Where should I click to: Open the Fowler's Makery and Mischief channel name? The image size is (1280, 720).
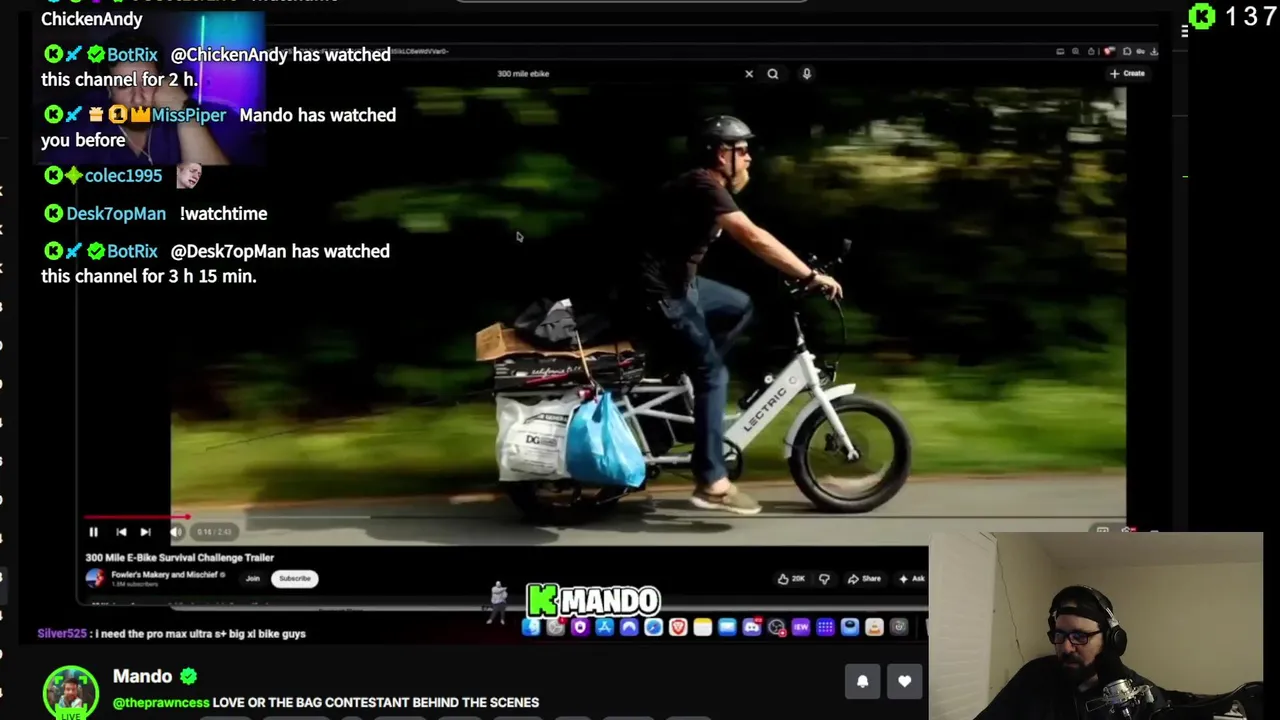pos(165,574)
